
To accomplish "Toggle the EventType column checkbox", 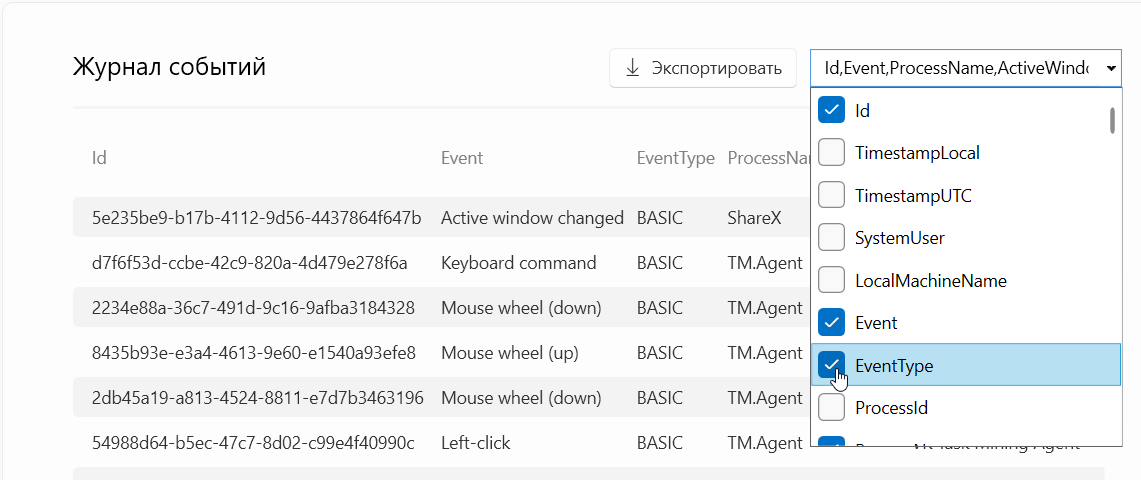I will [x=832, y=365].
